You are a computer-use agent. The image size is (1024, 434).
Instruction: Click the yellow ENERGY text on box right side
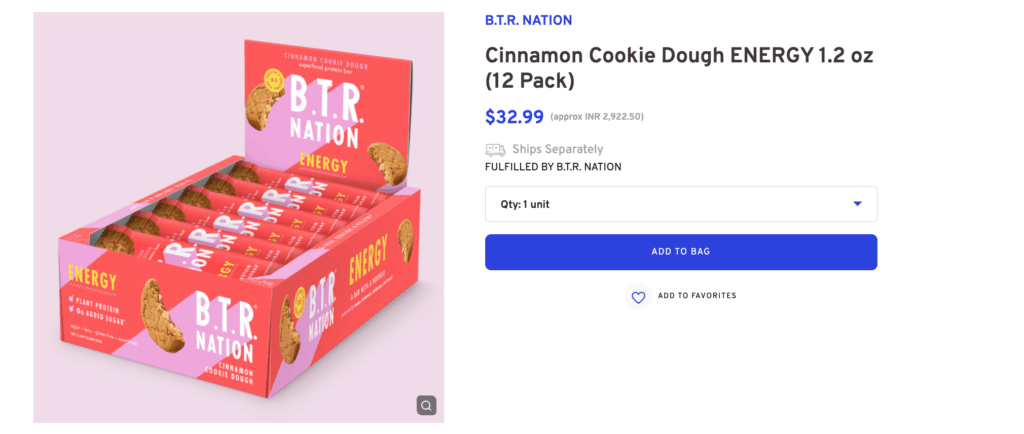click(369, 270)
